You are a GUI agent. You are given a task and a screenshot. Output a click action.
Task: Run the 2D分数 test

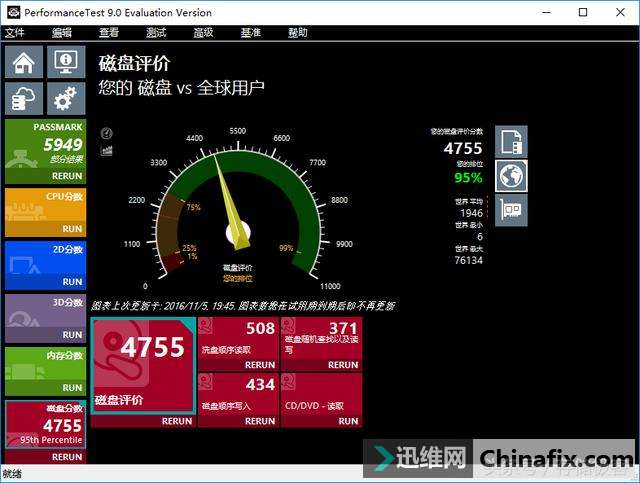pos(72,282)
